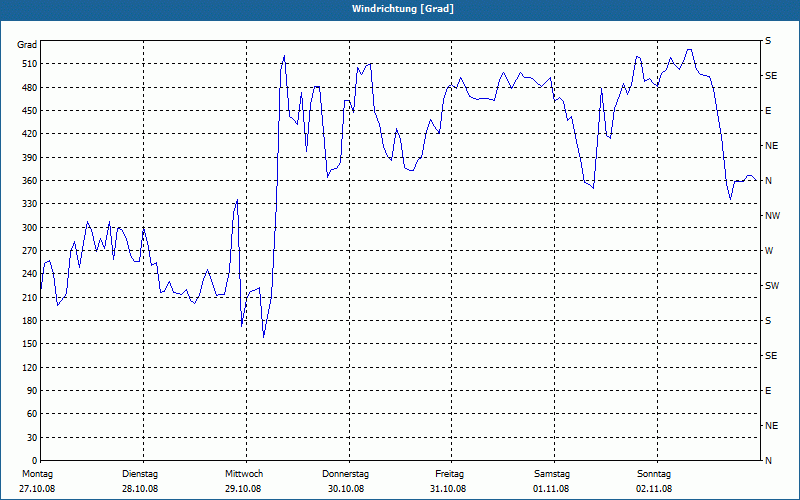Click the Mittwoch day label

(x=244, y=474)
